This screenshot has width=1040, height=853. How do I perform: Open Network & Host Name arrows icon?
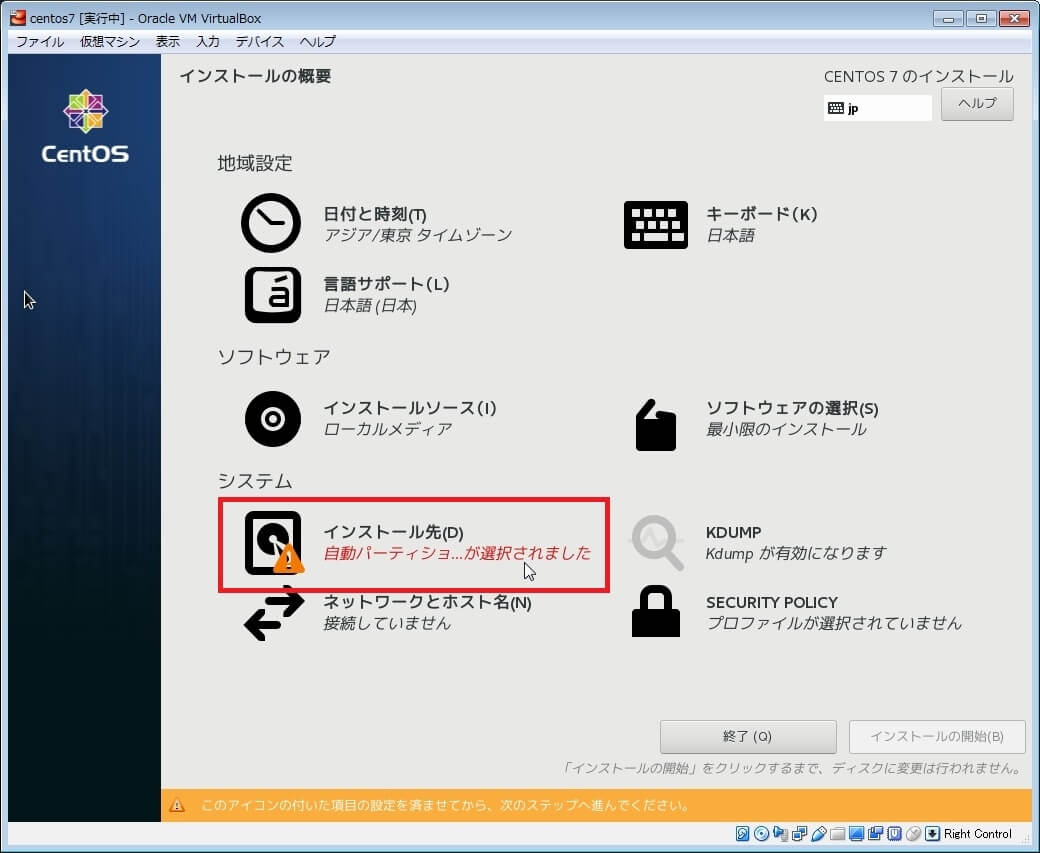273,613
